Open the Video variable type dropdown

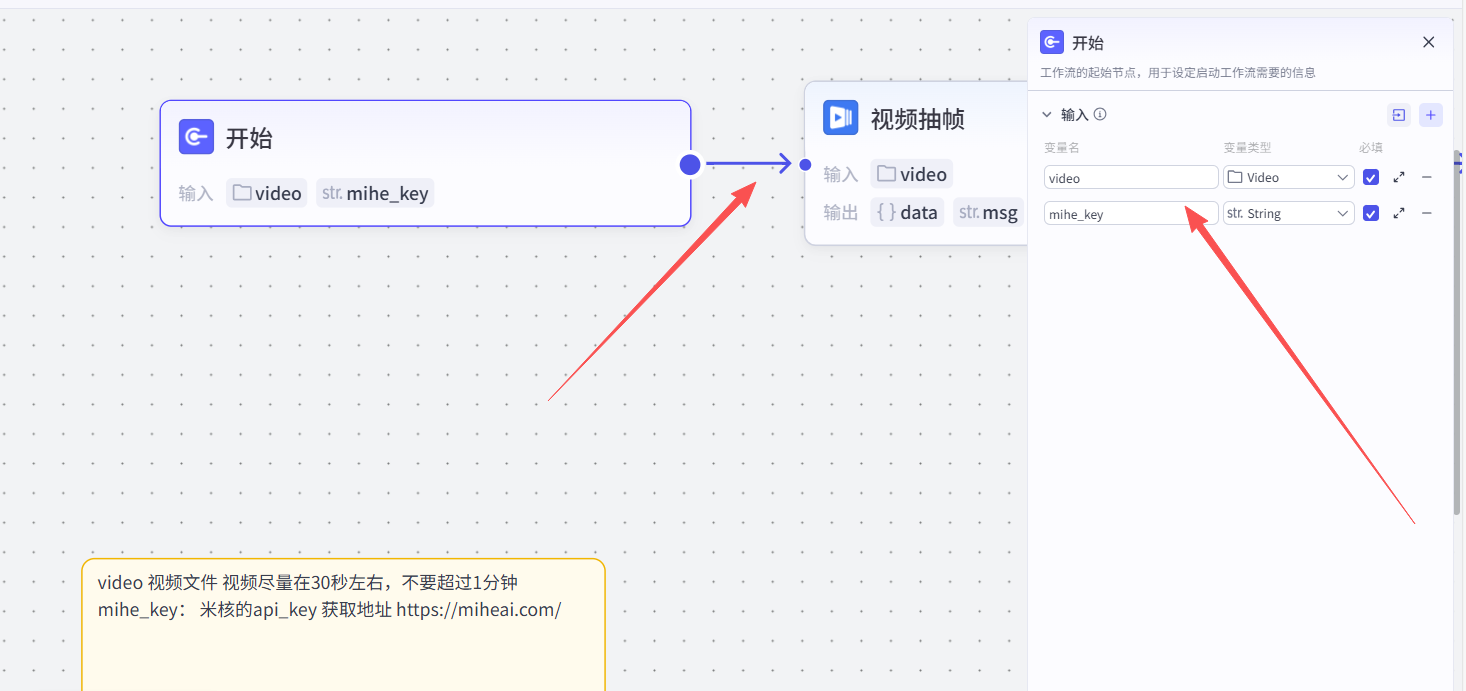(x=1288, y=178)
